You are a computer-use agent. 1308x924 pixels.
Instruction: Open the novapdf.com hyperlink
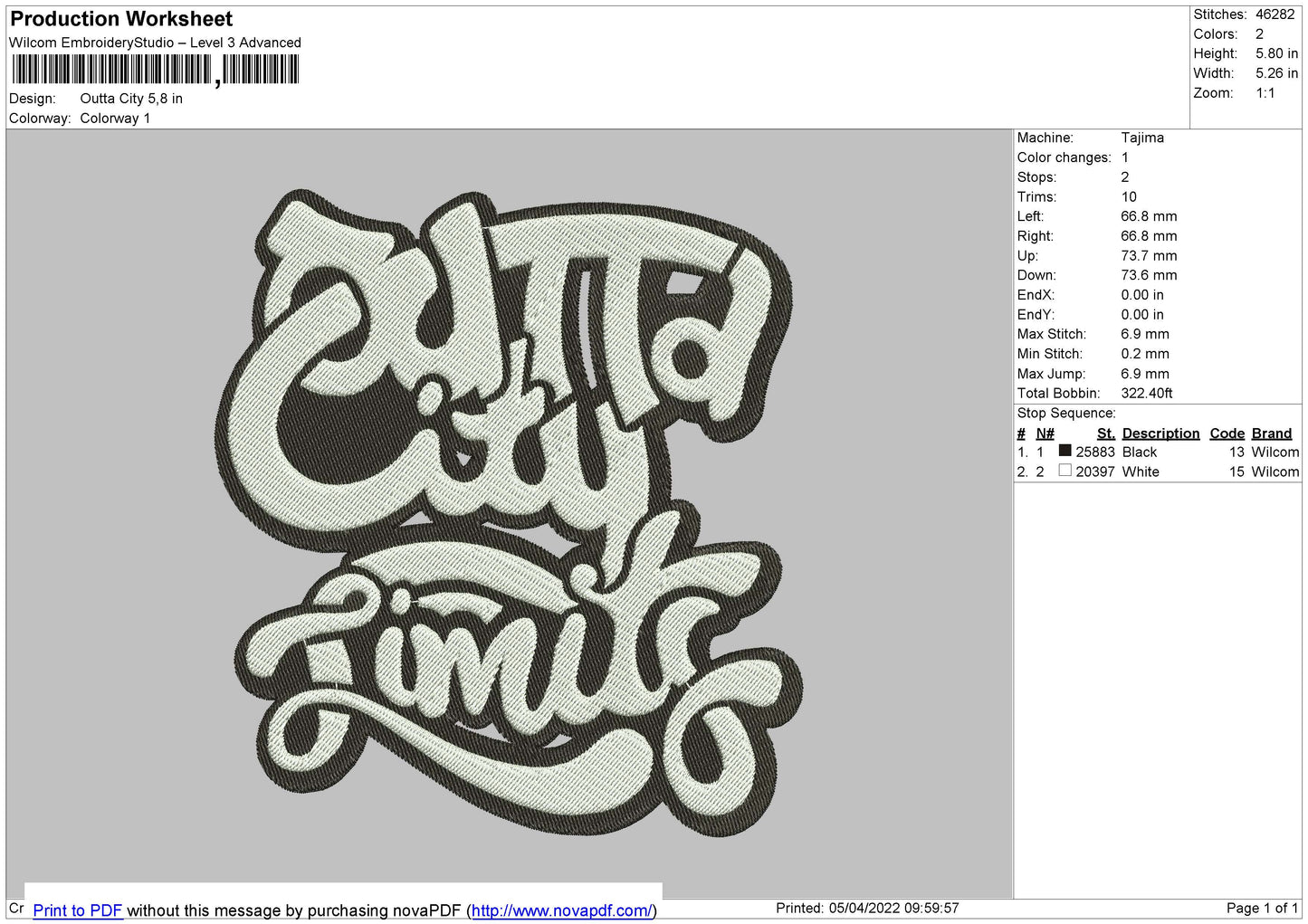(561, 910)
